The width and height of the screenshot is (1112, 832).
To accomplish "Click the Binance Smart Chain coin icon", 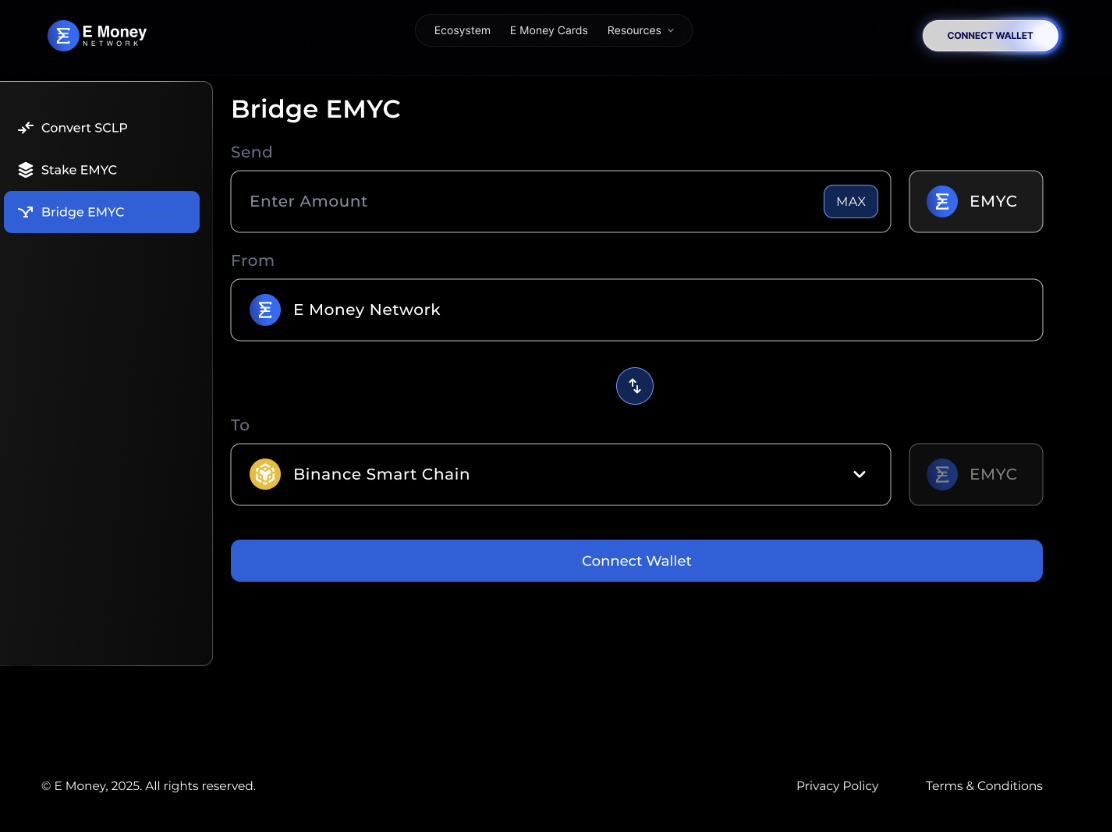I will click(x=265, y=474).
